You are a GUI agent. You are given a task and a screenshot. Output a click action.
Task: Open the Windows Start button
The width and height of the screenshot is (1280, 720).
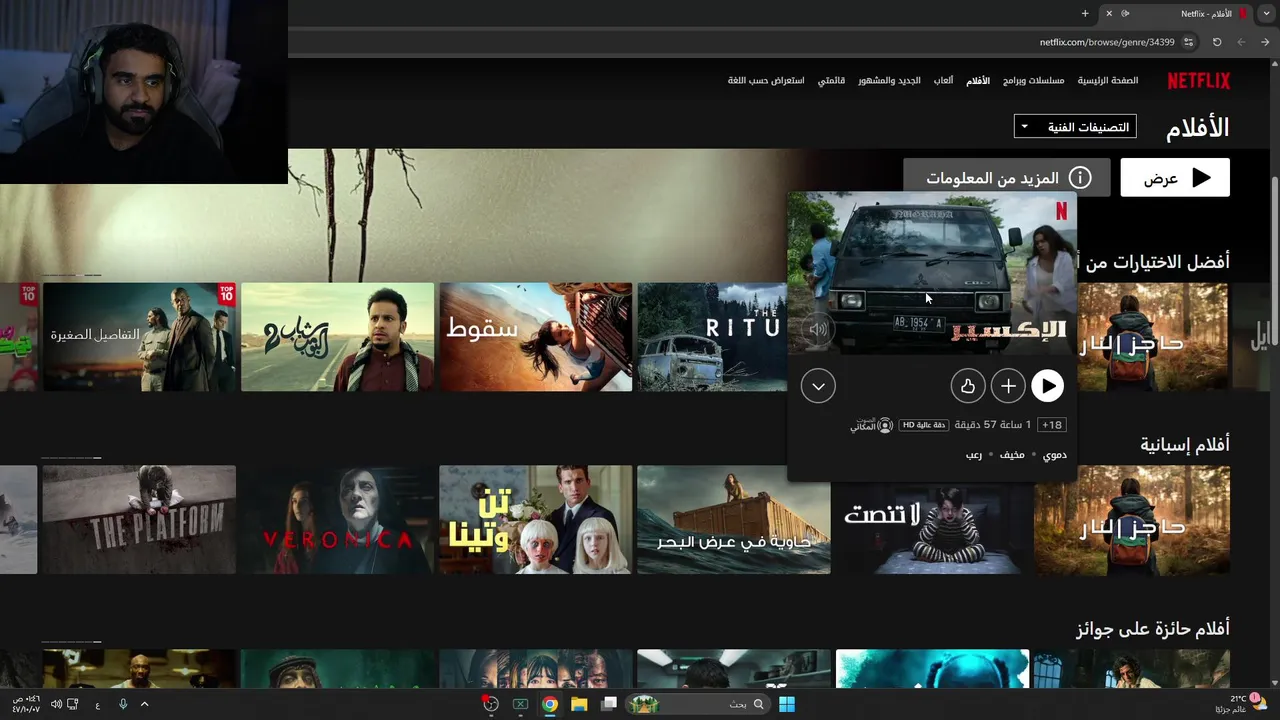coord(787,704)
